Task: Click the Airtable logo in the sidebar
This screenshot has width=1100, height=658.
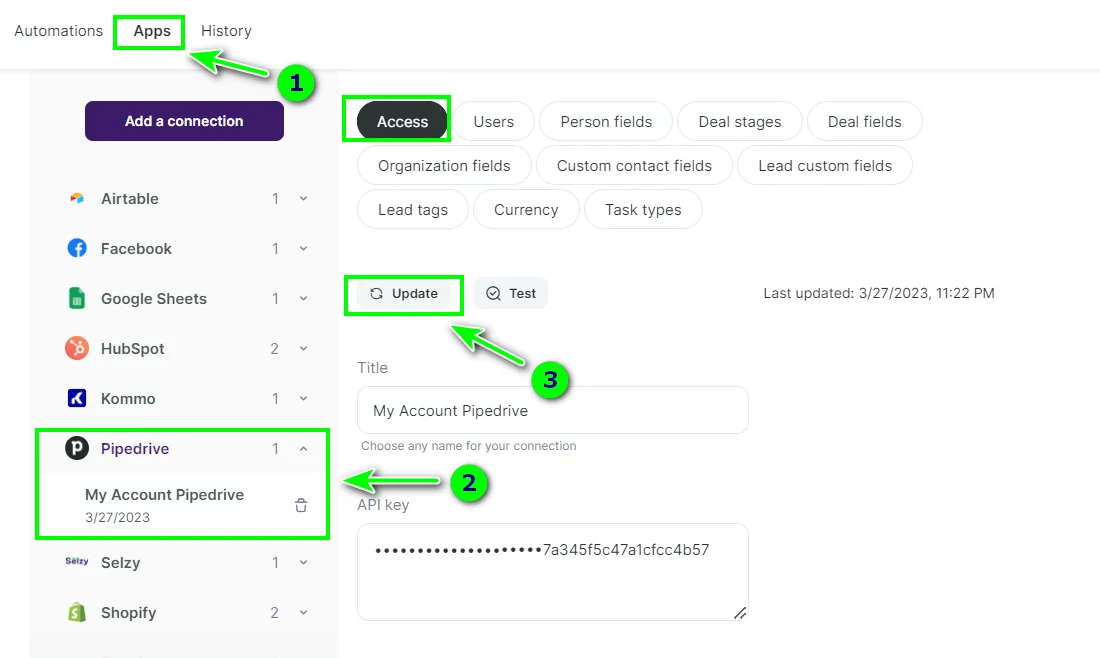Action: click(77, 198)
